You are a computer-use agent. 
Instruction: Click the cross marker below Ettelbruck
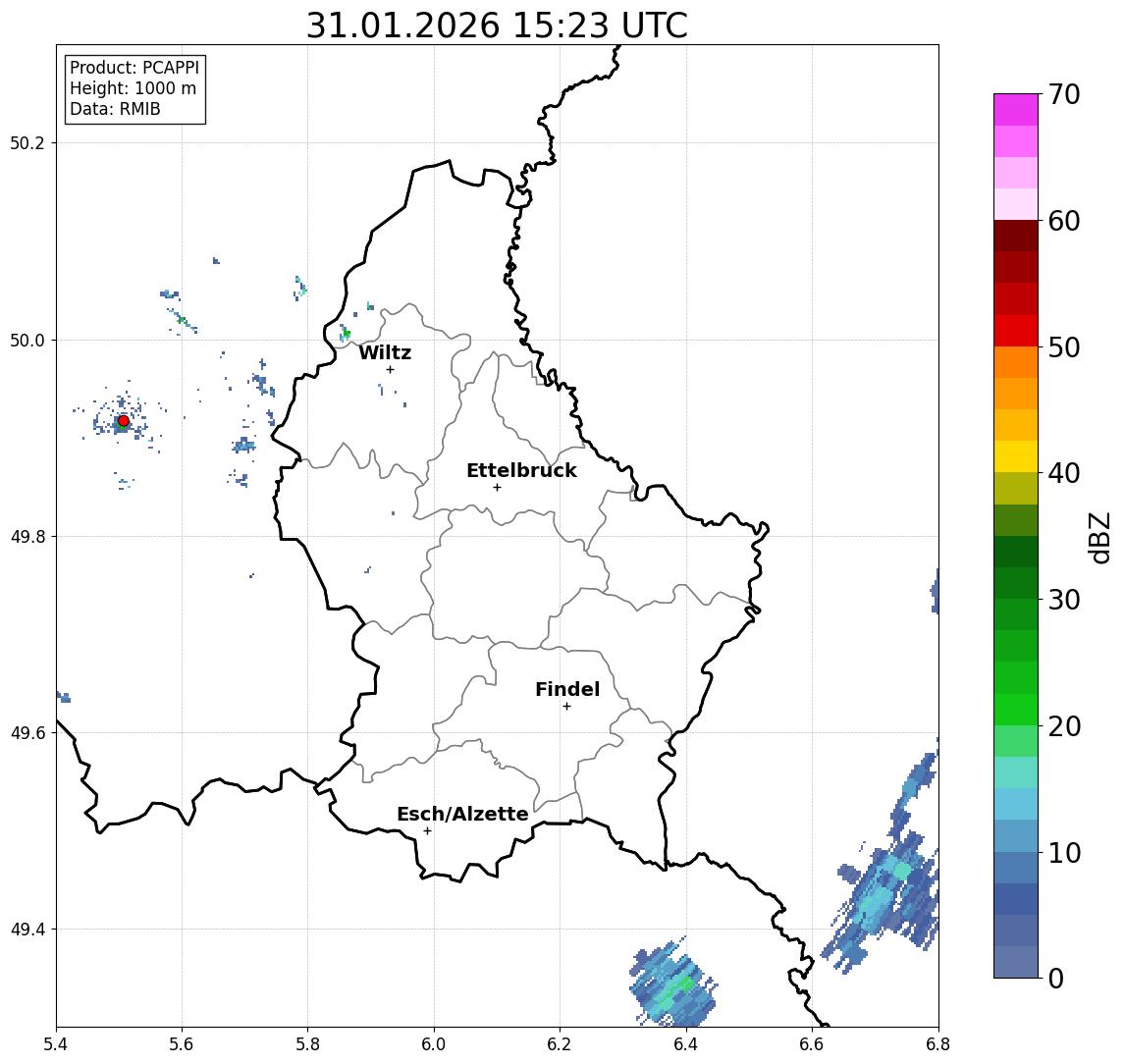tap(497, 488)
